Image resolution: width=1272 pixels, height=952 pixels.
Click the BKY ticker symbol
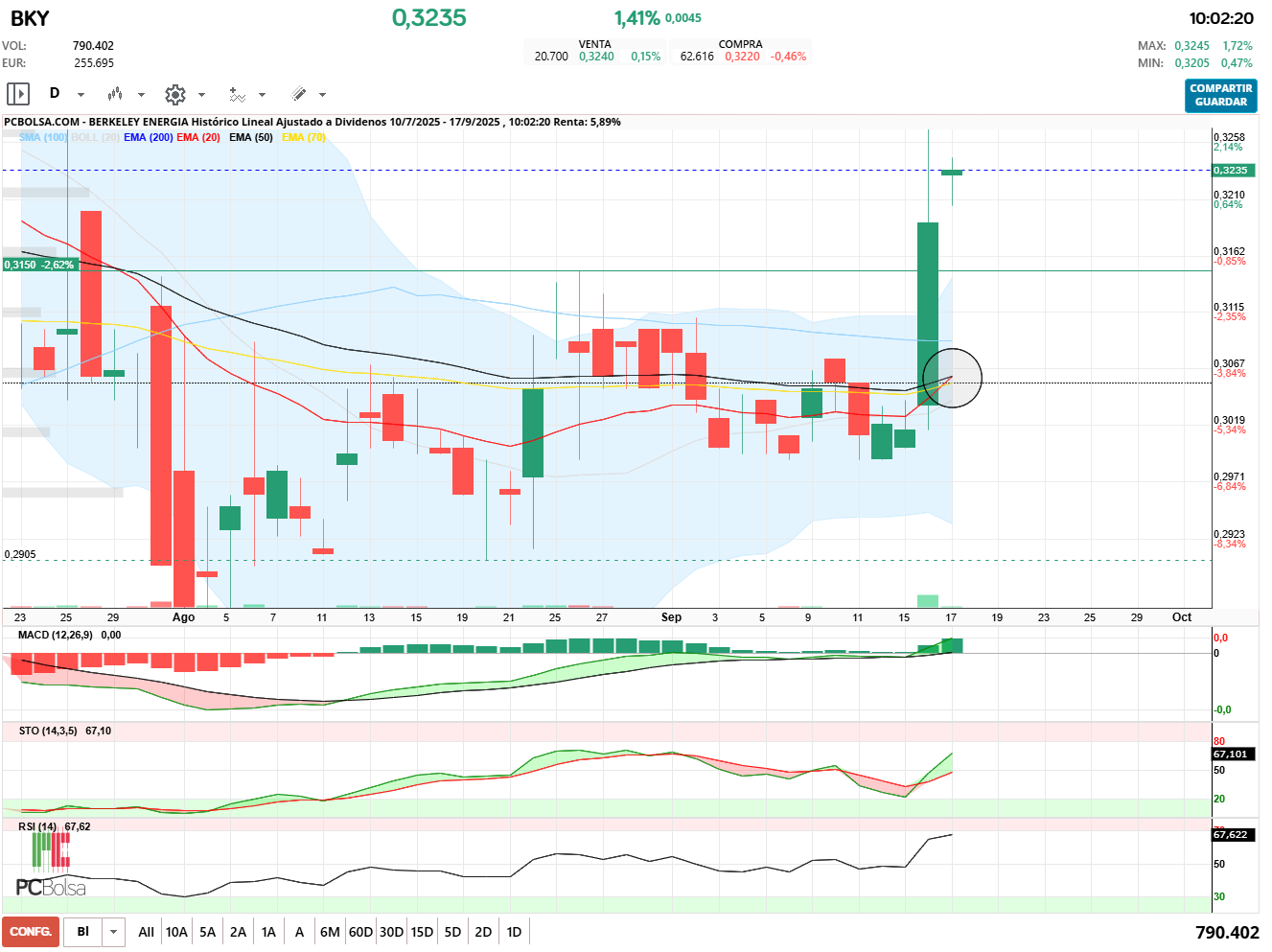point(30,18)
